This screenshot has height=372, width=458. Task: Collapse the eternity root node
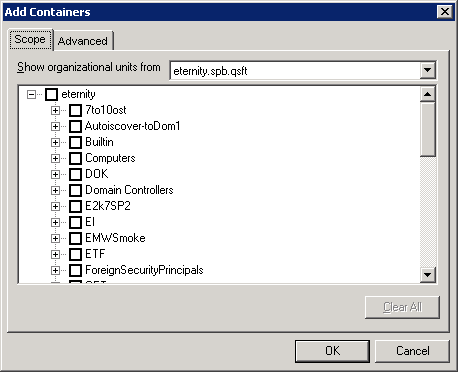(31, 94)
